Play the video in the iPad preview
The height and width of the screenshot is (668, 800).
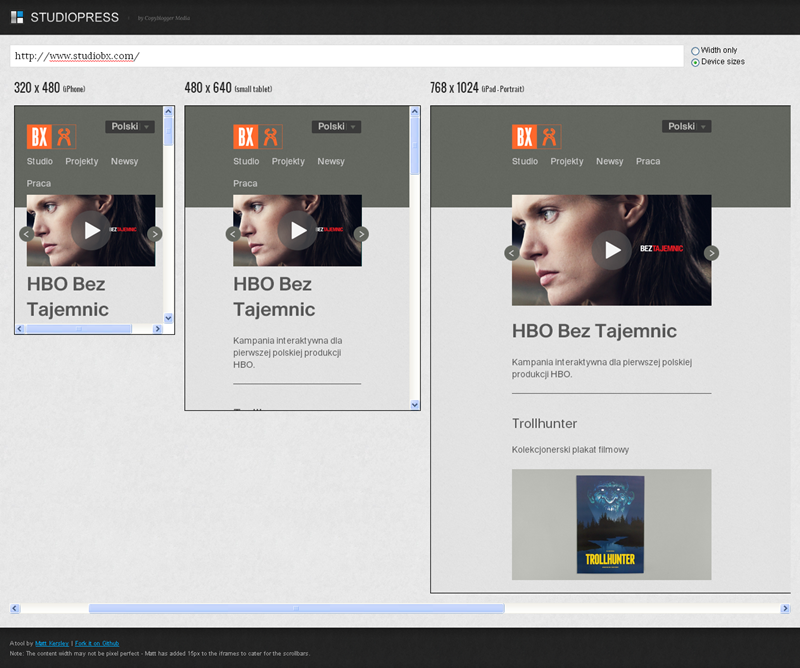611,250
